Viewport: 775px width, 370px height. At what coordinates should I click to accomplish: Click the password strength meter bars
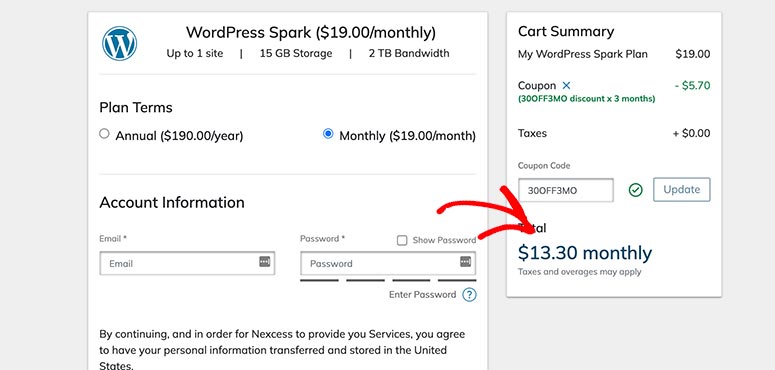pos(388,281)
